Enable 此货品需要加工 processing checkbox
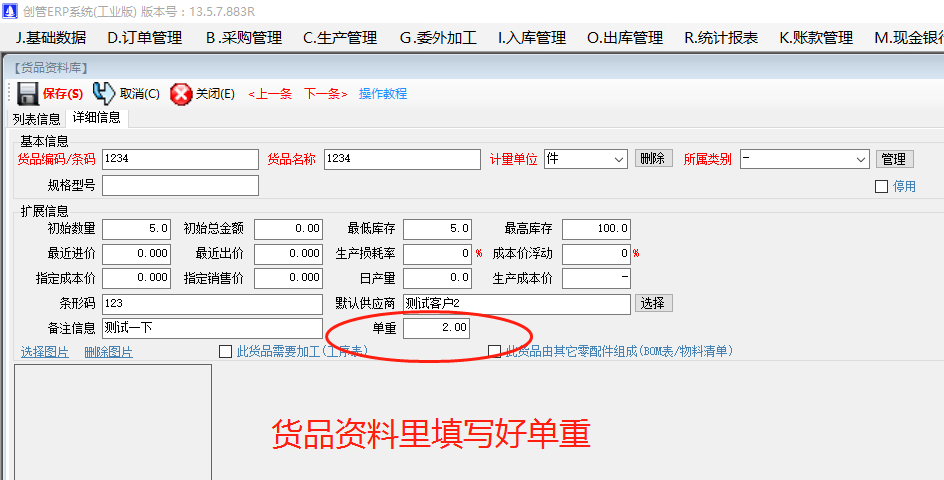 tap(225, 351)
